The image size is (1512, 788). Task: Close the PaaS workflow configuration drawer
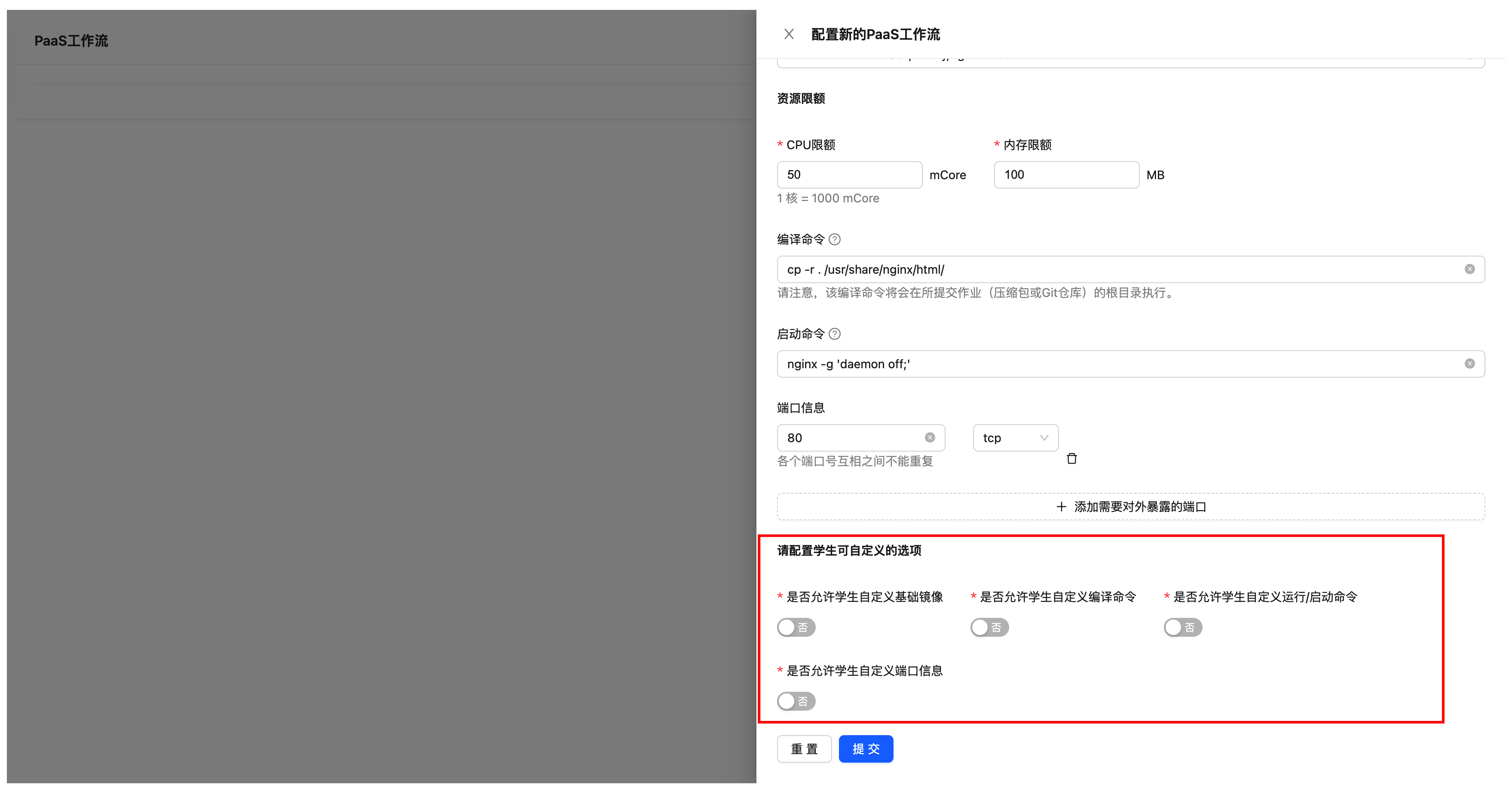788,34
